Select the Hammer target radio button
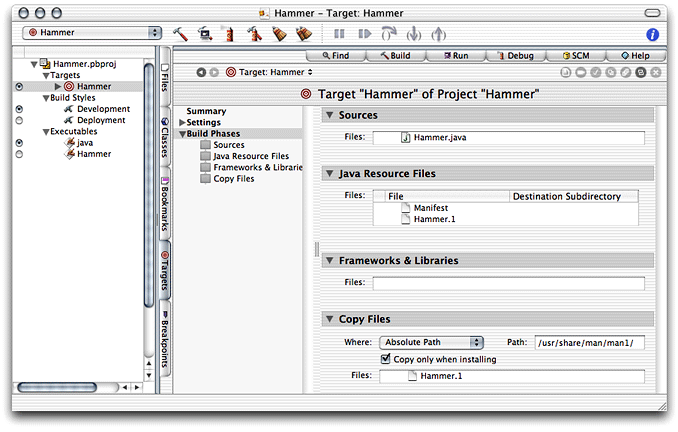678x432 pixels. point(19,86)
